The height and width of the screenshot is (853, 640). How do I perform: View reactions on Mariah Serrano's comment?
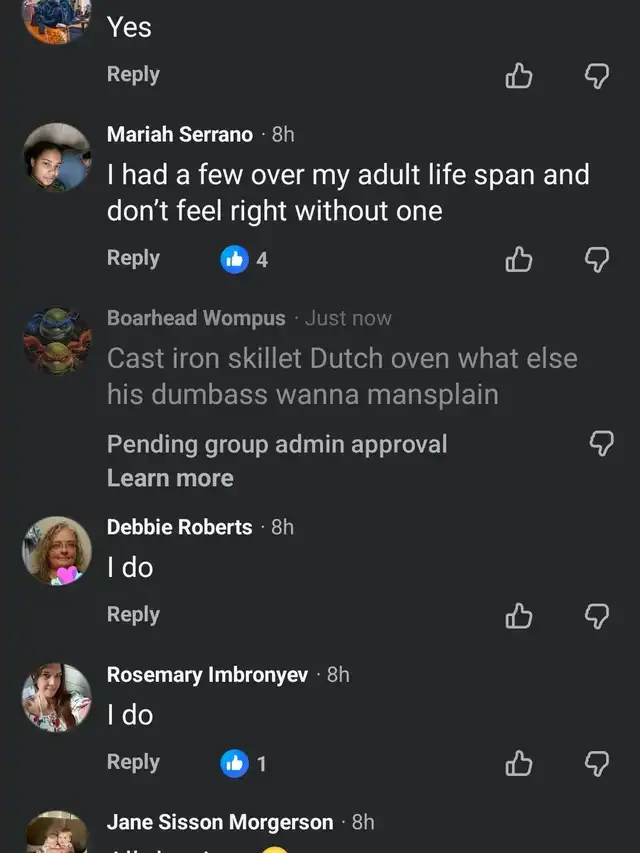click(244, 260)
